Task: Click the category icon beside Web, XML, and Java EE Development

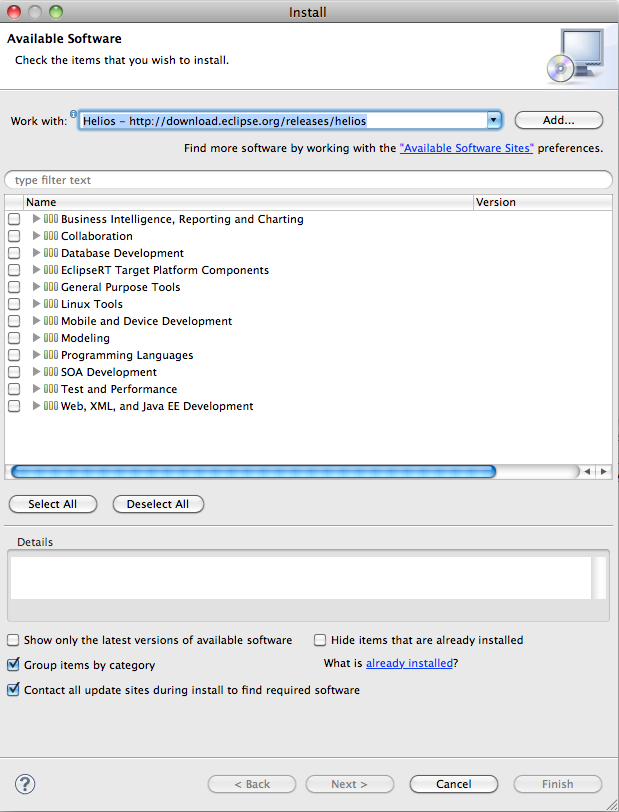Action: [51, 406]
